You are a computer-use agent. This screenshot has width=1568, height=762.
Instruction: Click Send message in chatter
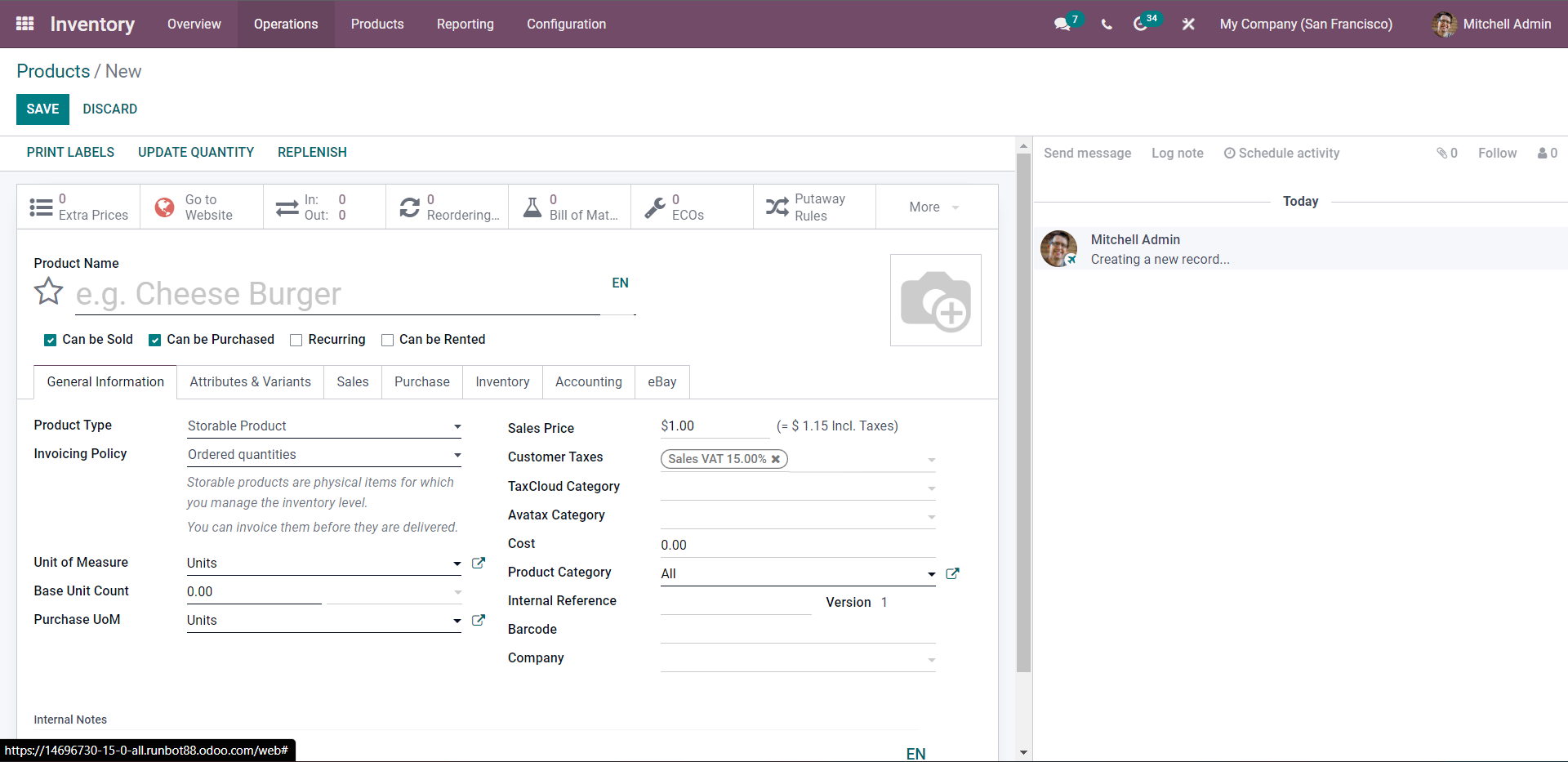click(1088, 153)
